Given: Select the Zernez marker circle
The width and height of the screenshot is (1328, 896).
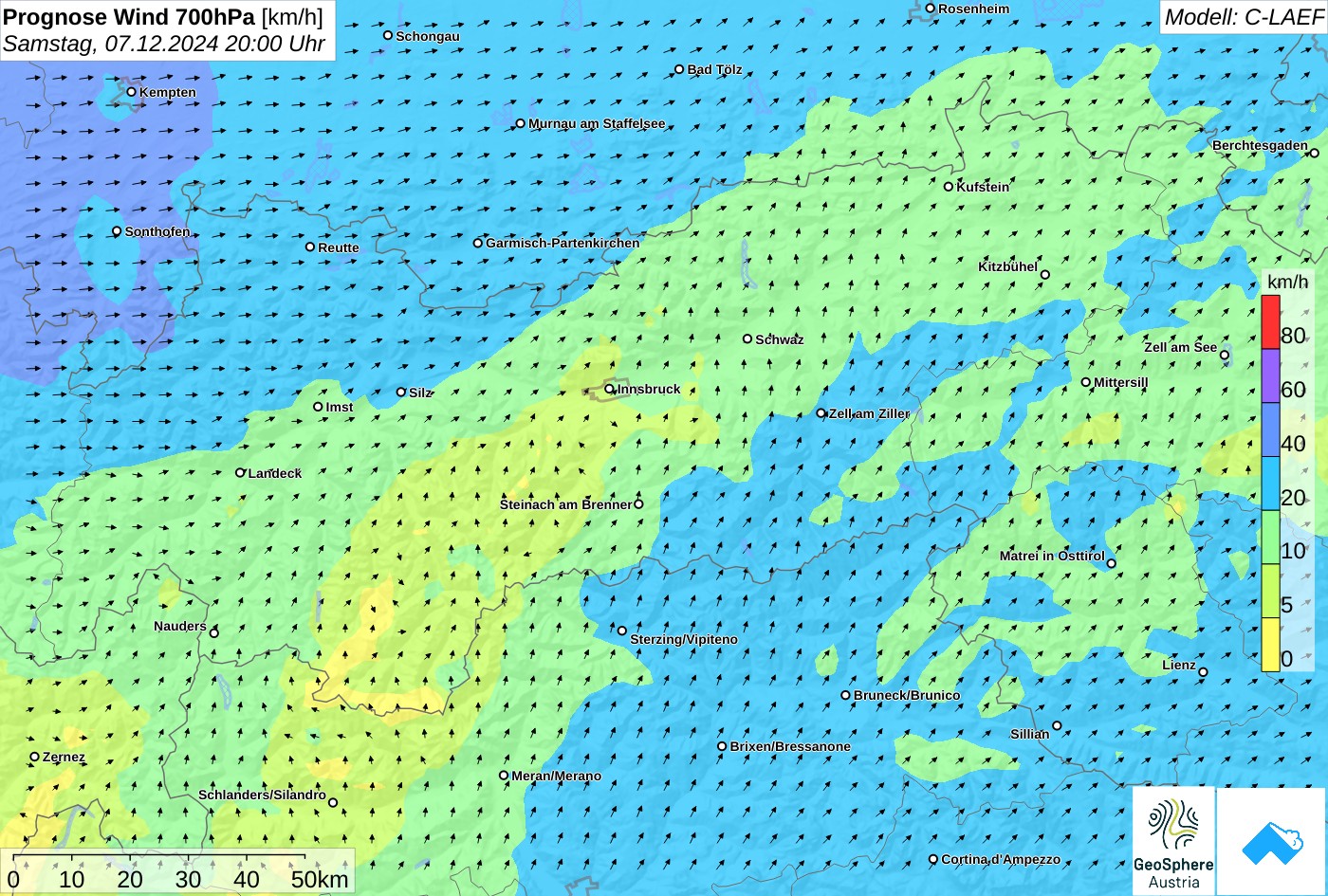Looking at the screenshot, I should point(35,757).
